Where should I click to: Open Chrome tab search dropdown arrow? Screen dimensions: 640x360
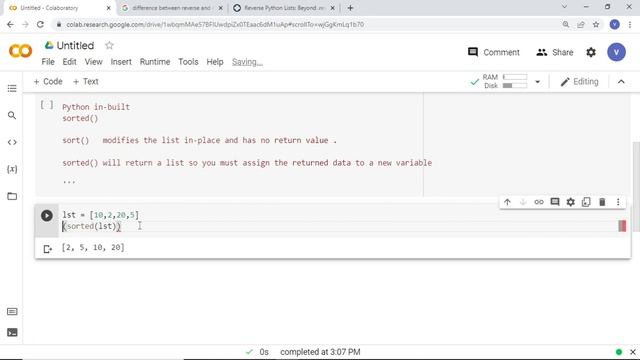[x=564, y=7]
